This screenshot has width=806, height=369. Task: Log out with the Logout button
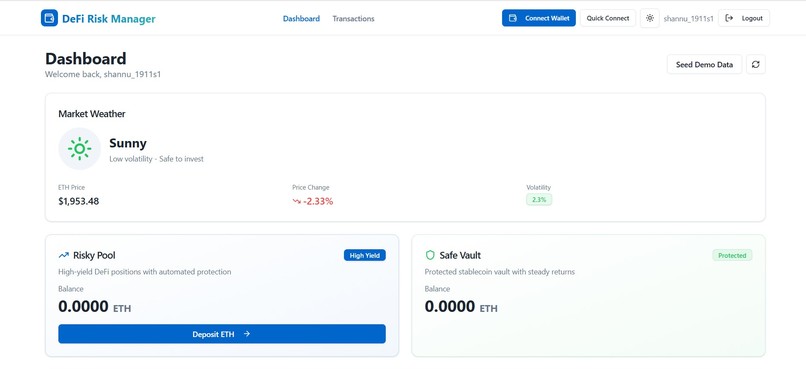pyautogui.click(x=744, y=18)
